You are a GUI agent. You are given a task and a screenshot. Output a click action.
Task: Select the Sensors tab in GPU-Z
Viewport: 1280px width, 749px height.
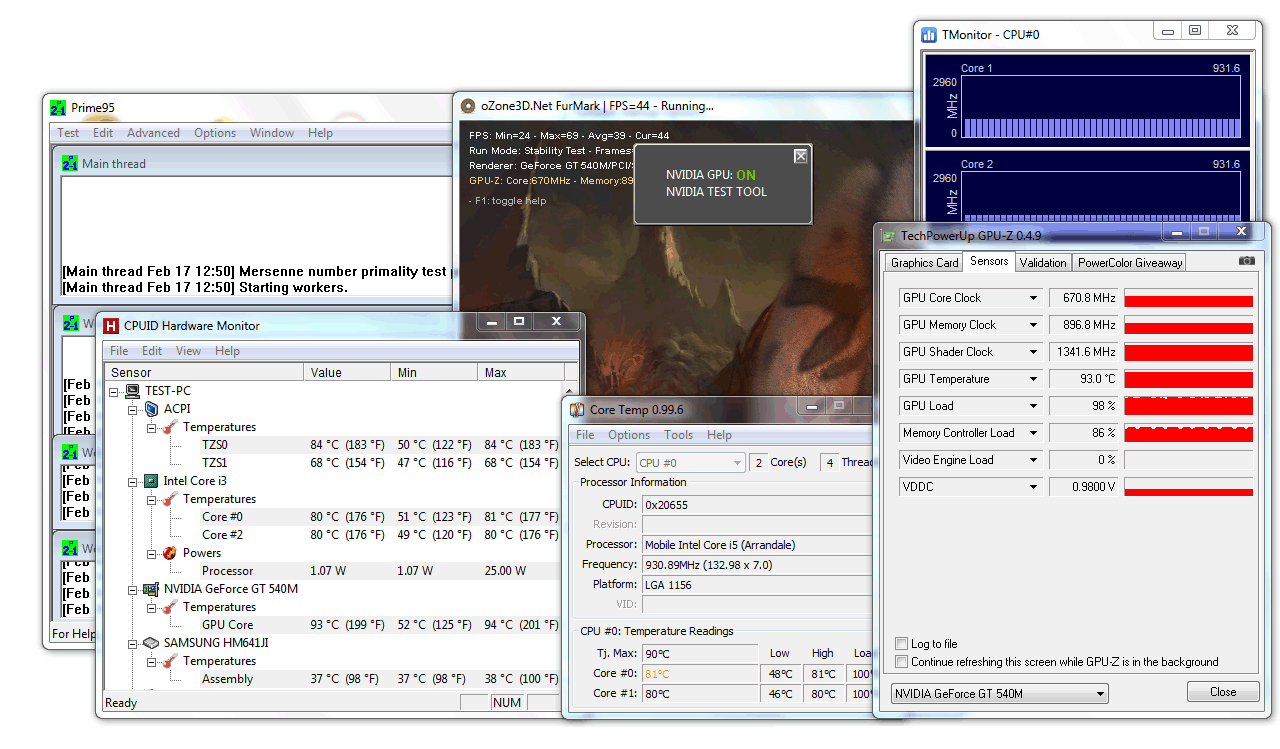click(989, 261)
